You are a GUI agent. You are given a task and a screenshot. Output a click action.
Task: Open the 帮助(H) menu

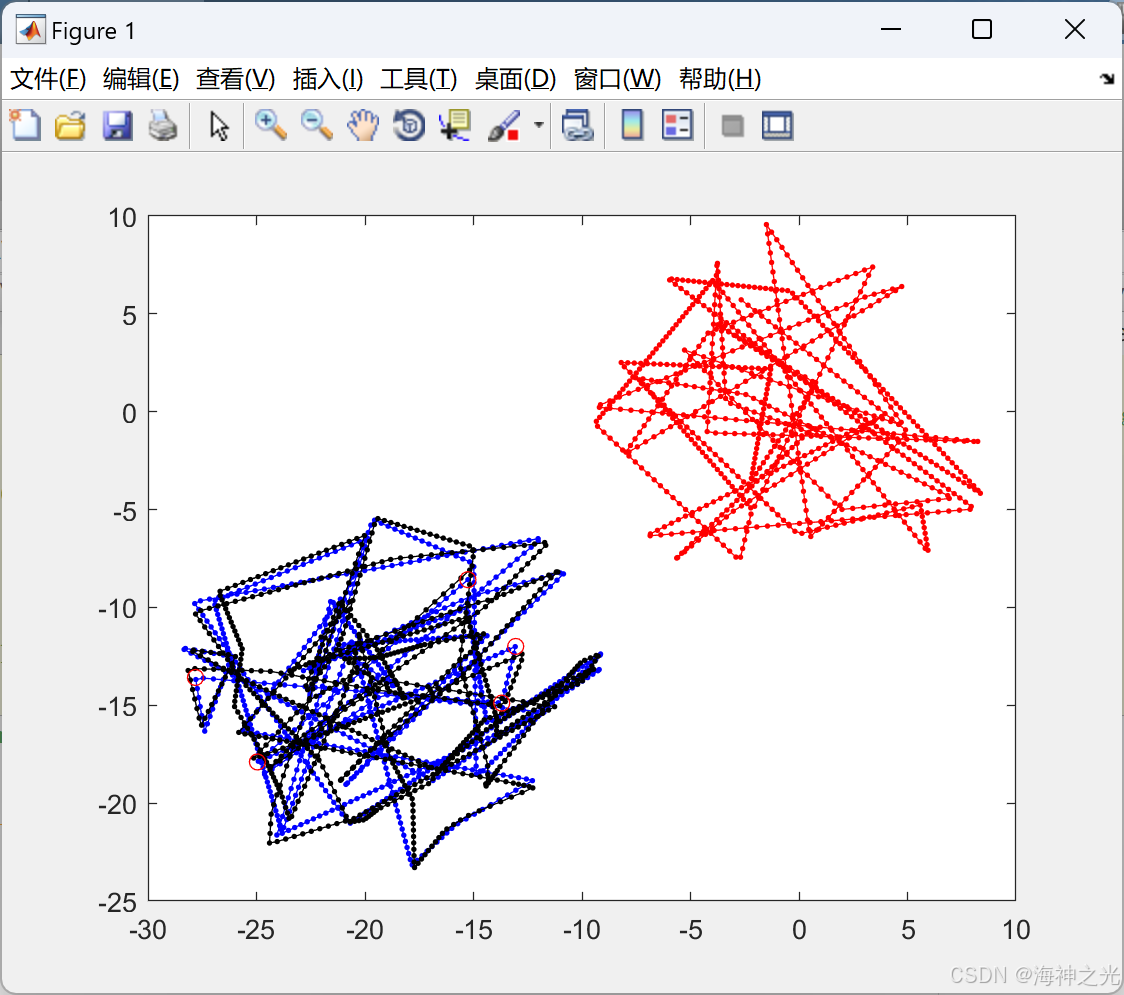click(x=720, y=79)
